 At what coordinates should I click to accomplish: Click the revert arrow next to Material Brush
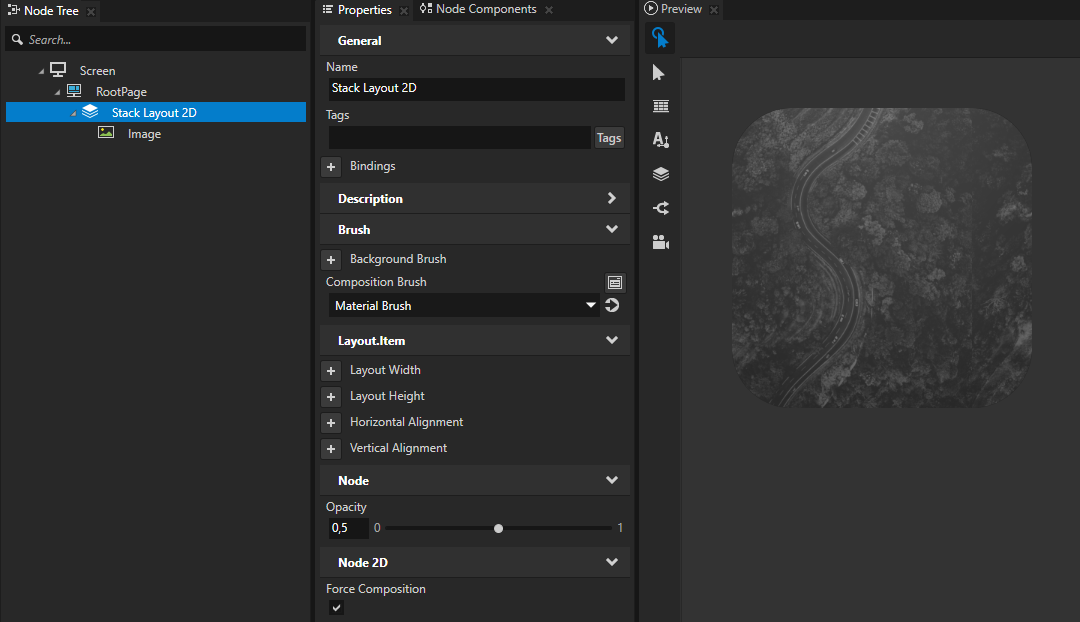(611, 305)
